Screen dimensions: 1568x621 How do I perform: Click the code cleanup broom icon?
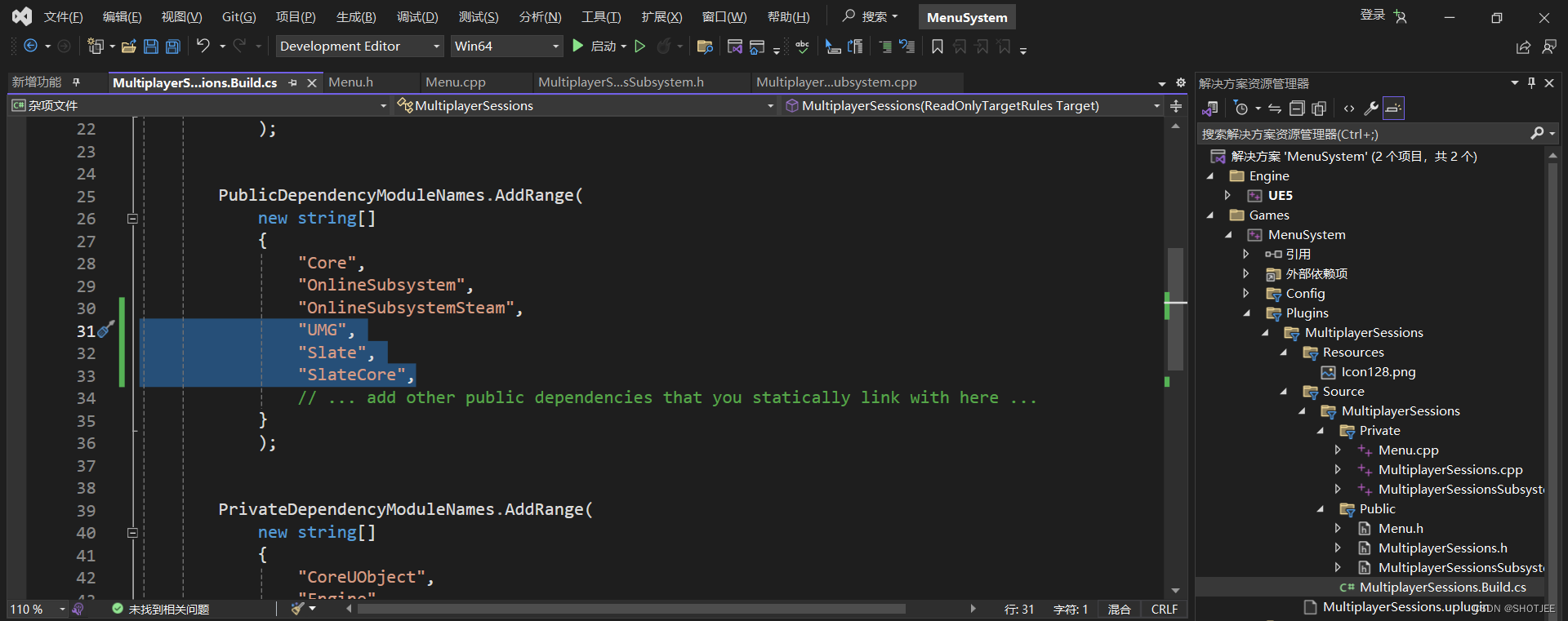pyautogui.click(x=298, y=609)
